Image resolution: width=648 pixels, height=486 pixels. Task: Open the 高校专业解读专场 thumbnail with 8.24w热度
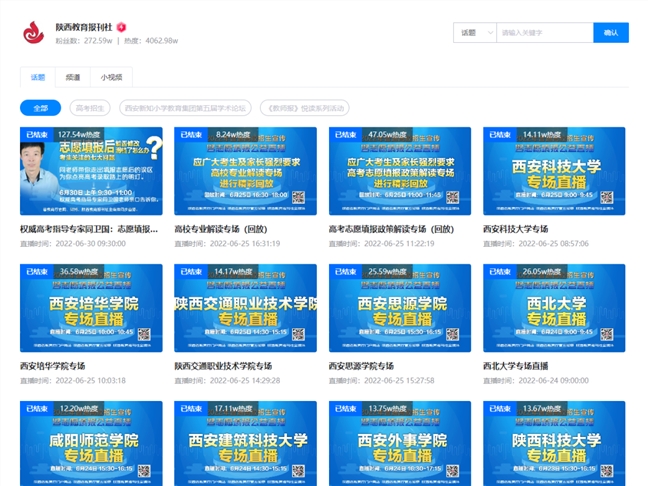click(245, 171)
